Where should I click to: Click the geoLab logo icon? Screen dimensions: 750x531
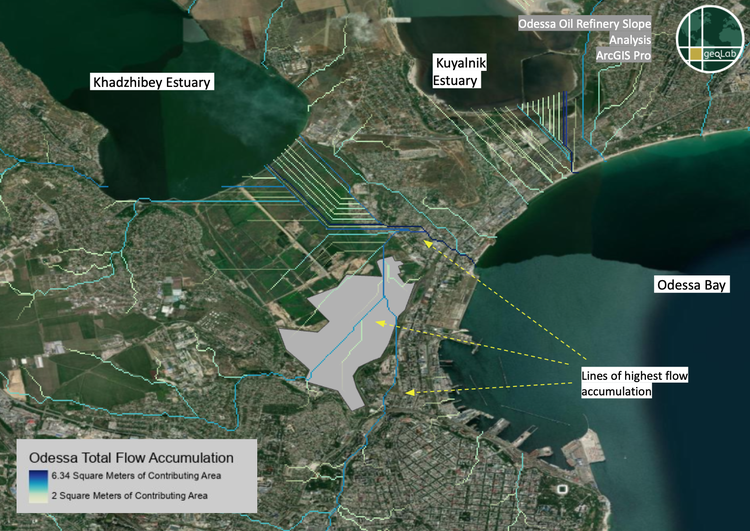tap(710, 39)
